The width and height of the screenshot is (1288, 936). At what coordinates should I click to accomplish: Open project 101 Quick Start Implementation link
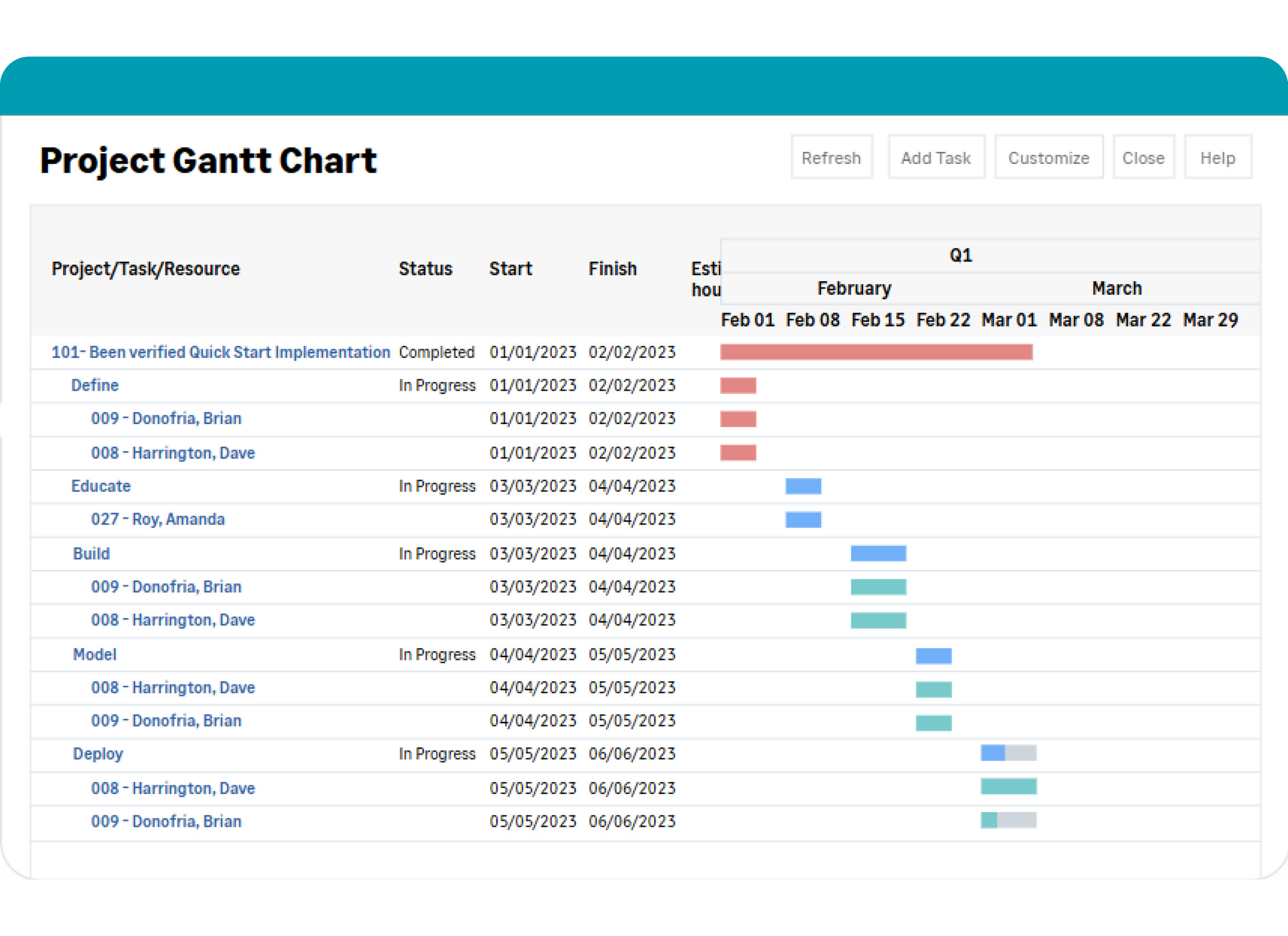coord(220,352)
